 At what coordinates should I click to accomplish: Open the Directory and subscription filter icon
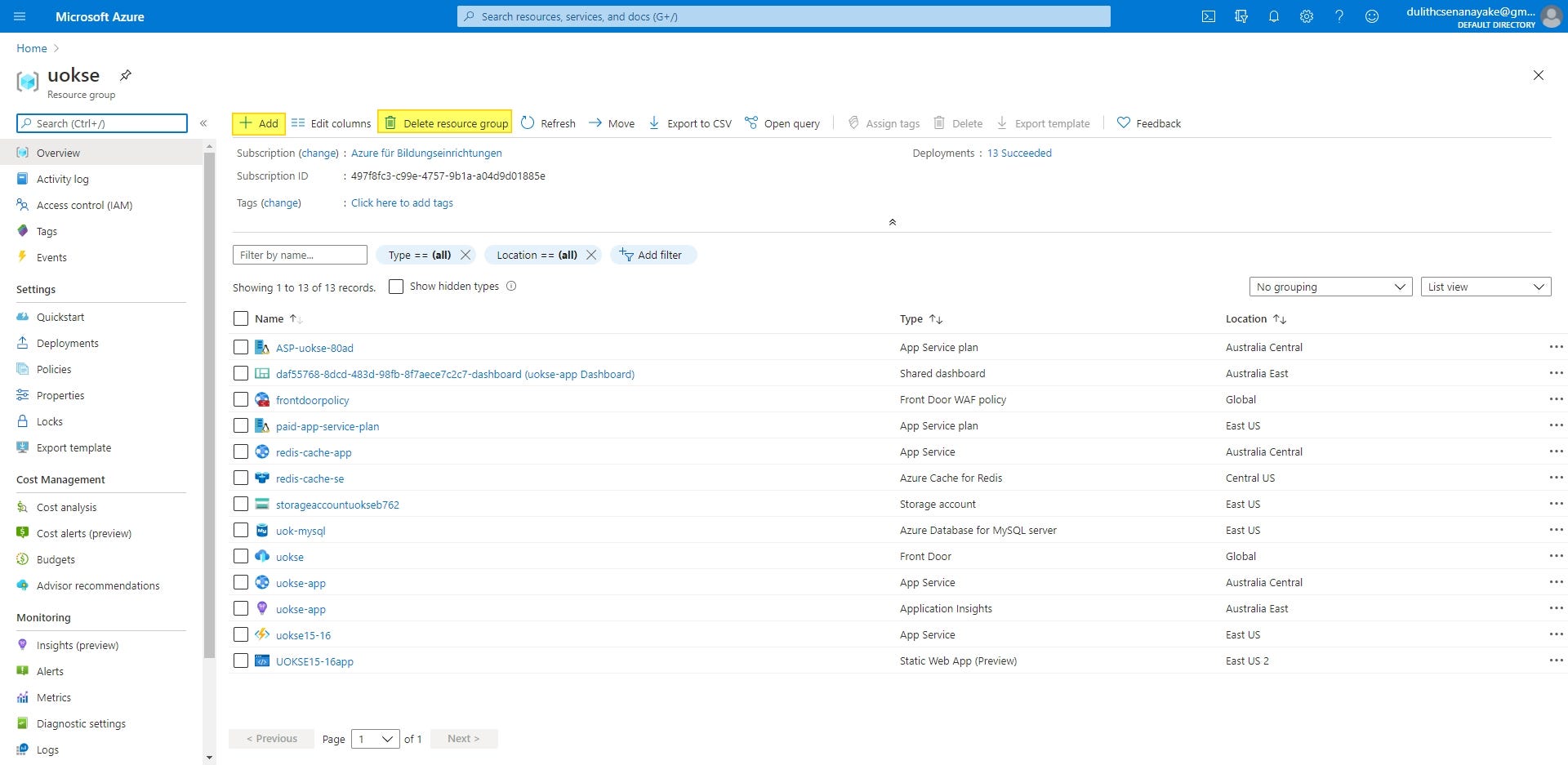point(1241,16)
